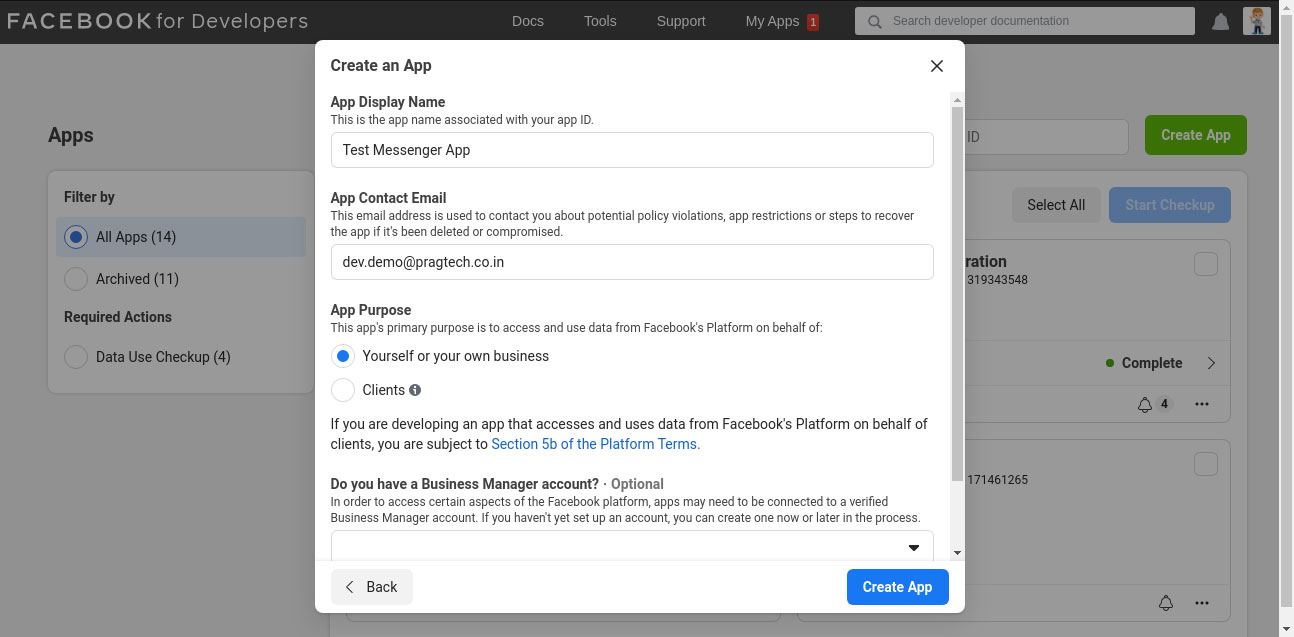Click the Required Actions heading
This screenshot has height=637, width=1294.
(x=118, y=317)
